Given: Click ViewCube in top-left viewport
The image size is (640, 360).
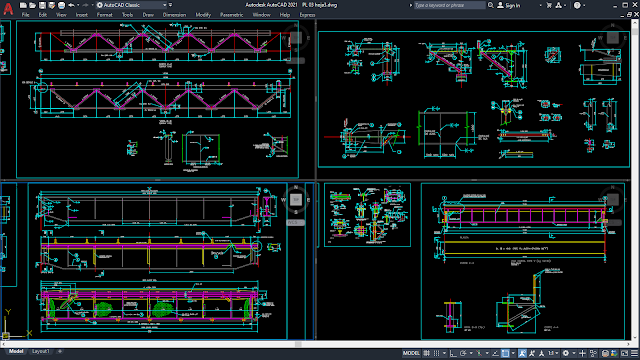Looking at the screenshot, I should point(296,38).
